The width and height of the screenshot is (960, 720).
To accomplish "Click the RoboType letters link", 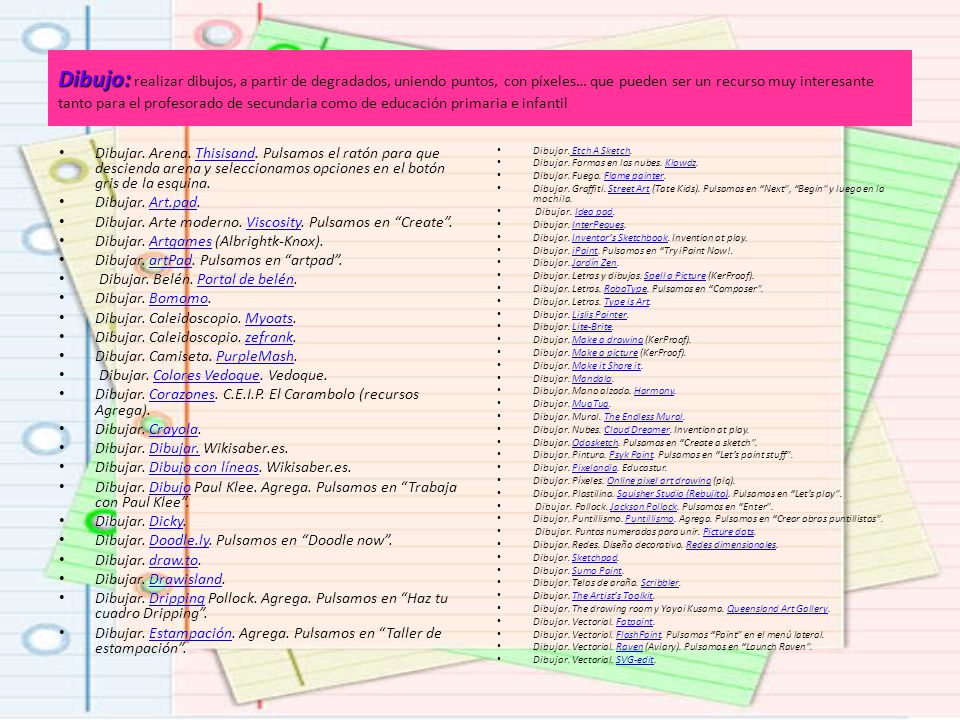I will (625, 288).
